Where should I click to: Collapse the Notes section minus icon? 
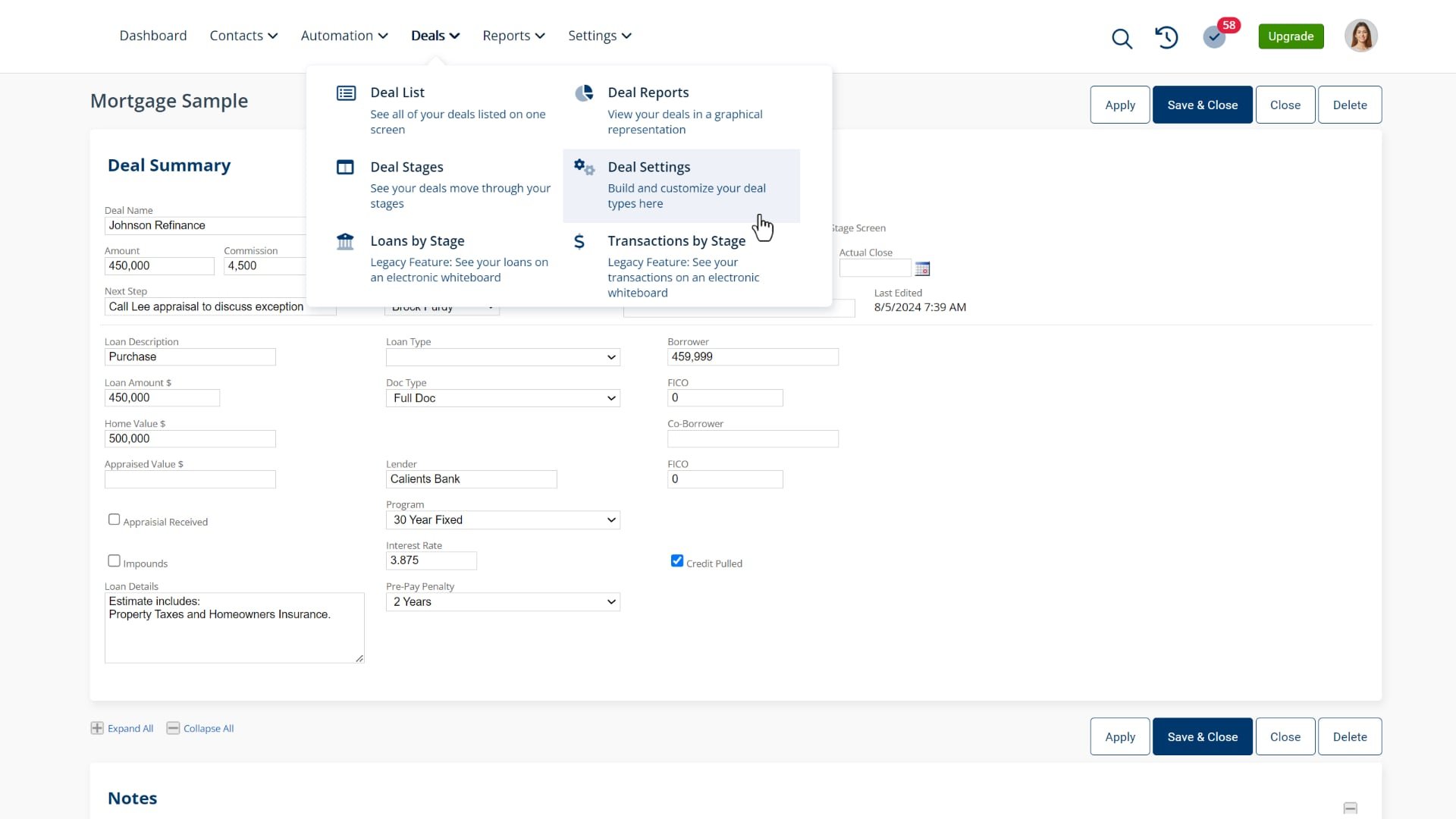click(x=1350, y=808)
